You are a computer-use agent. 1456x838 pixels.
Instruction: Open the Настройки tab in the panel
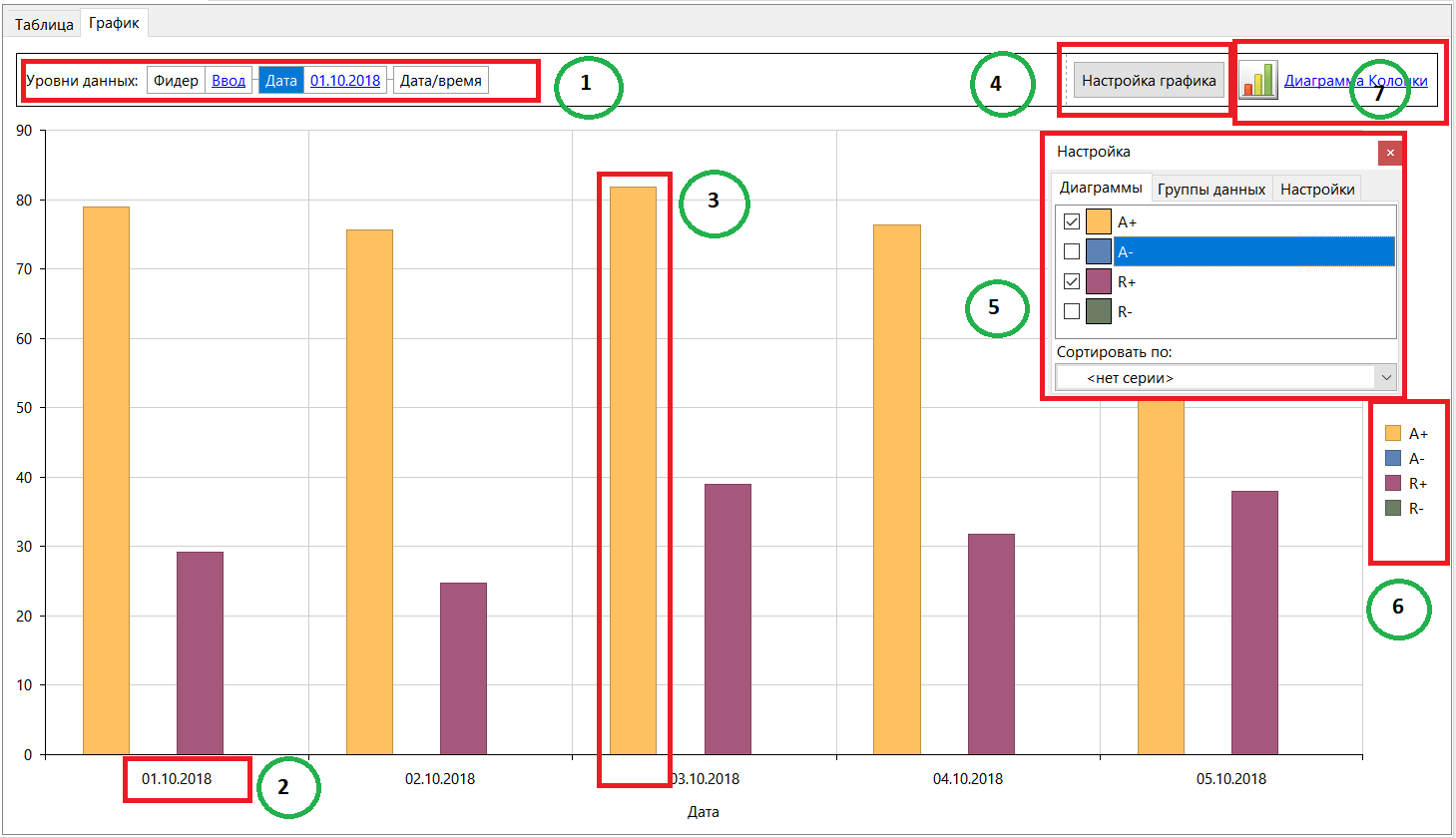(1316, 188)
